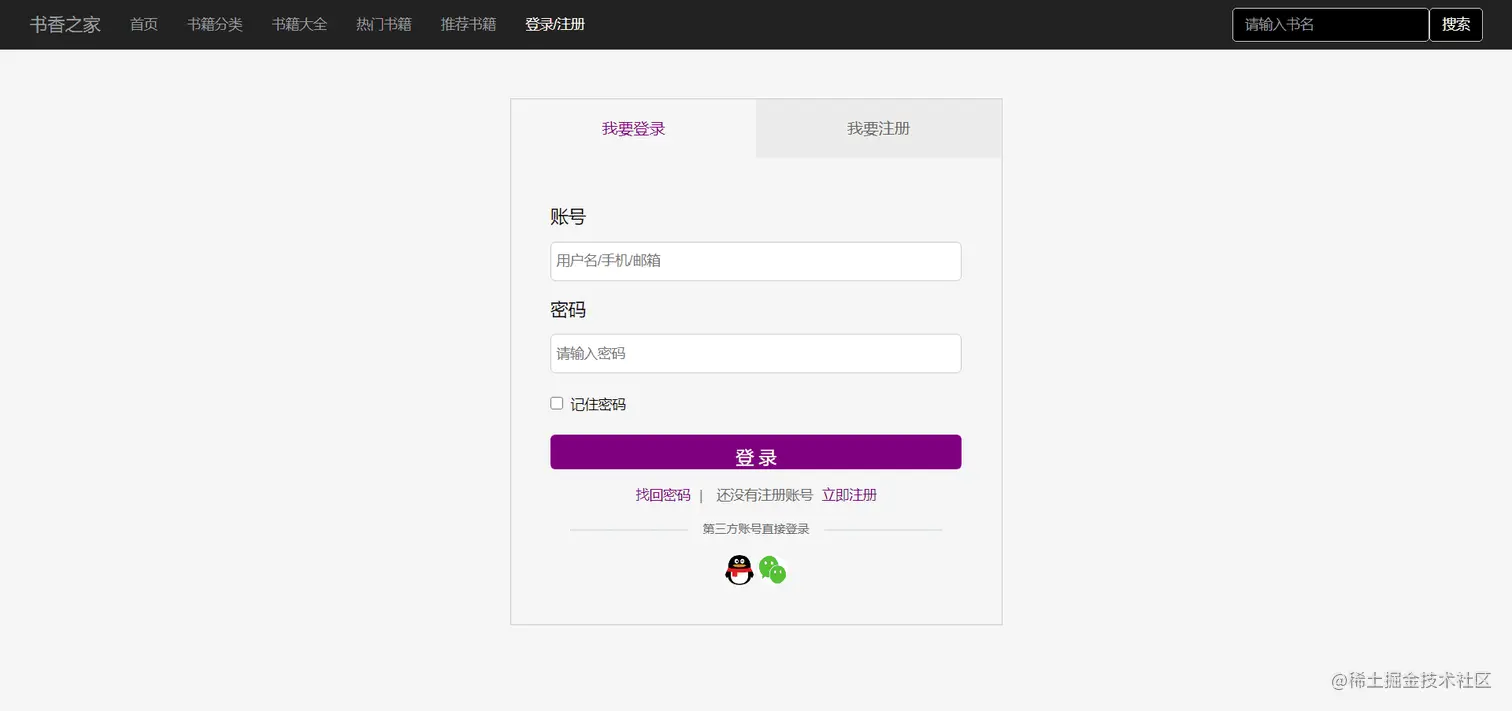Image resolution: width=1512 pixels, height=711 pixels.
Task: Visit the 推荐书籍 section
Action: coord(467,24)
